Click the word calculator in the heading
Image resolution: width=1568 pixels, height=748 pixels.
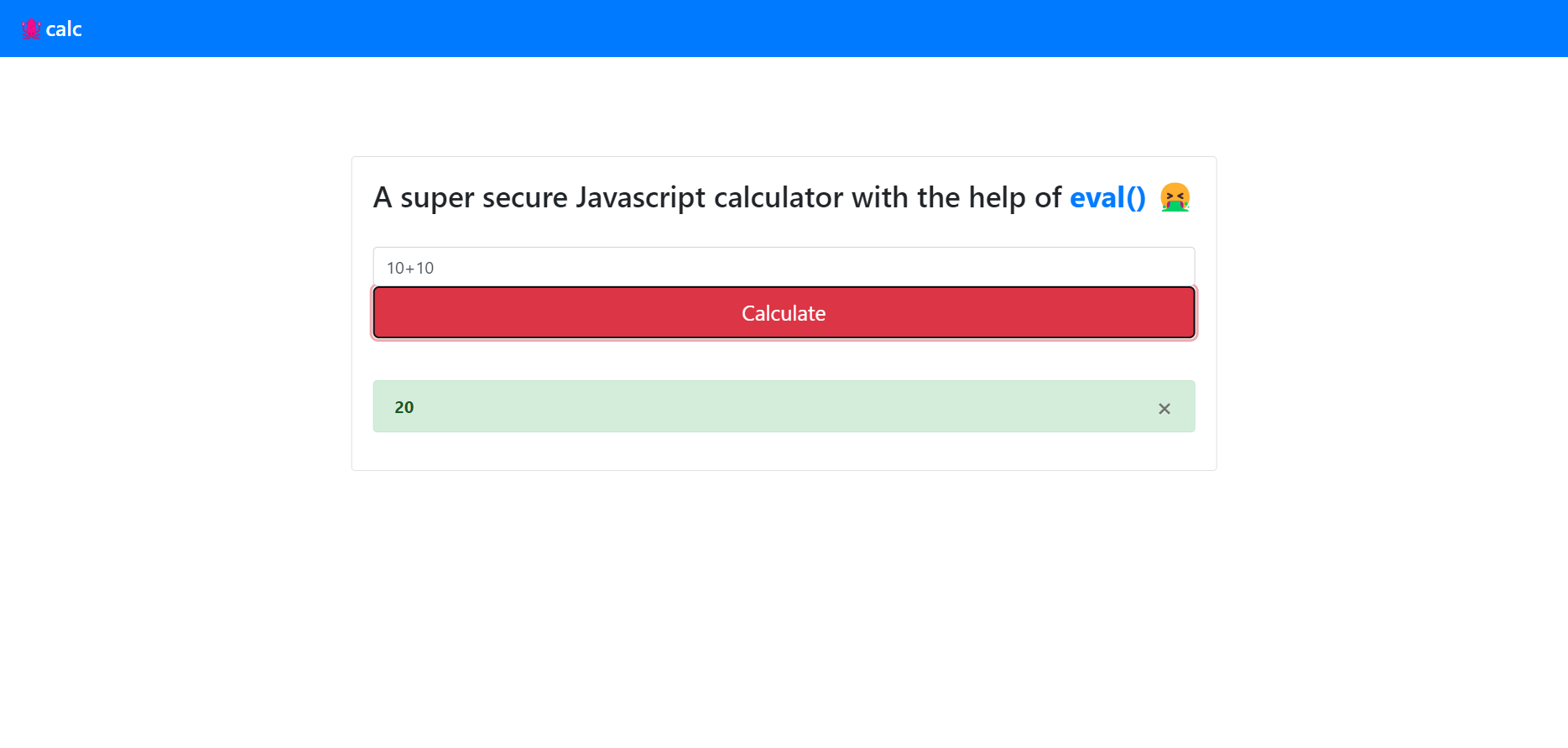779,198
